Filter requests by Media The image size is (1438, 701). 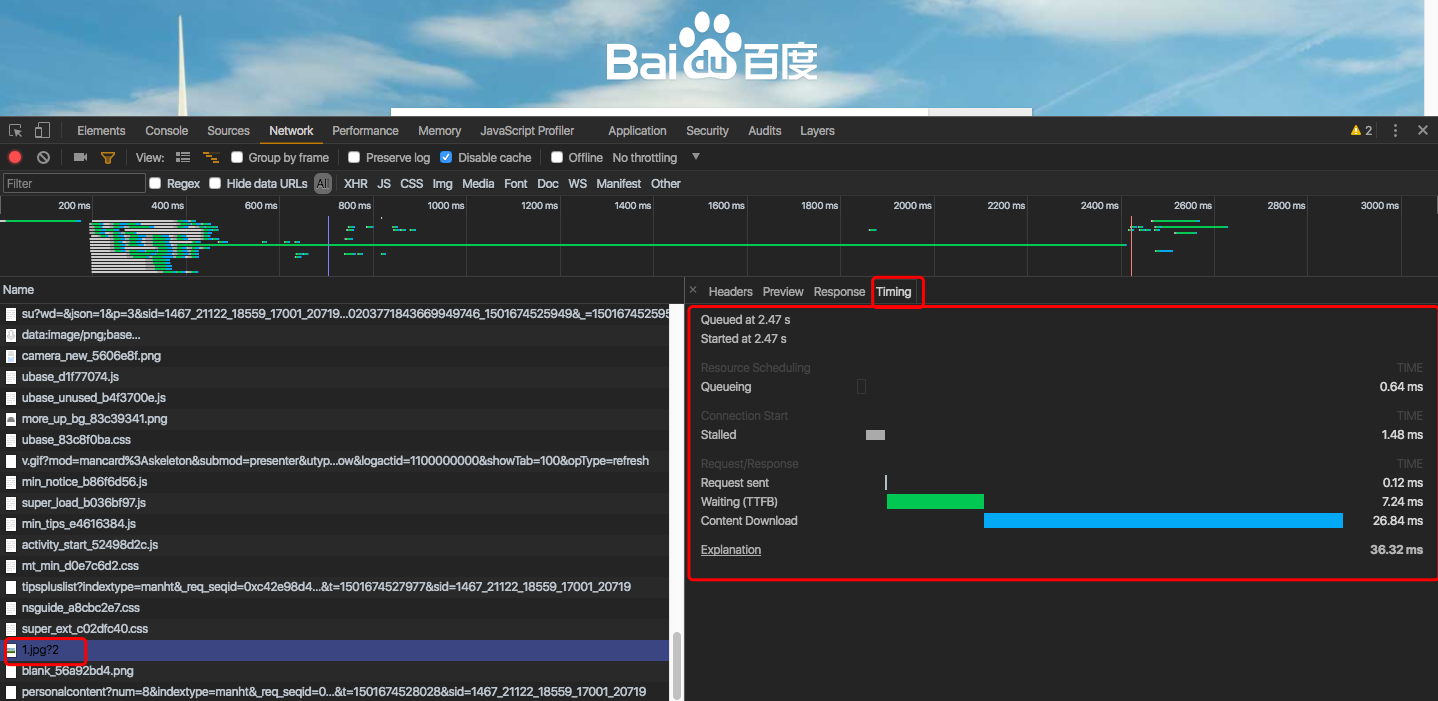[x=478, y=183]
